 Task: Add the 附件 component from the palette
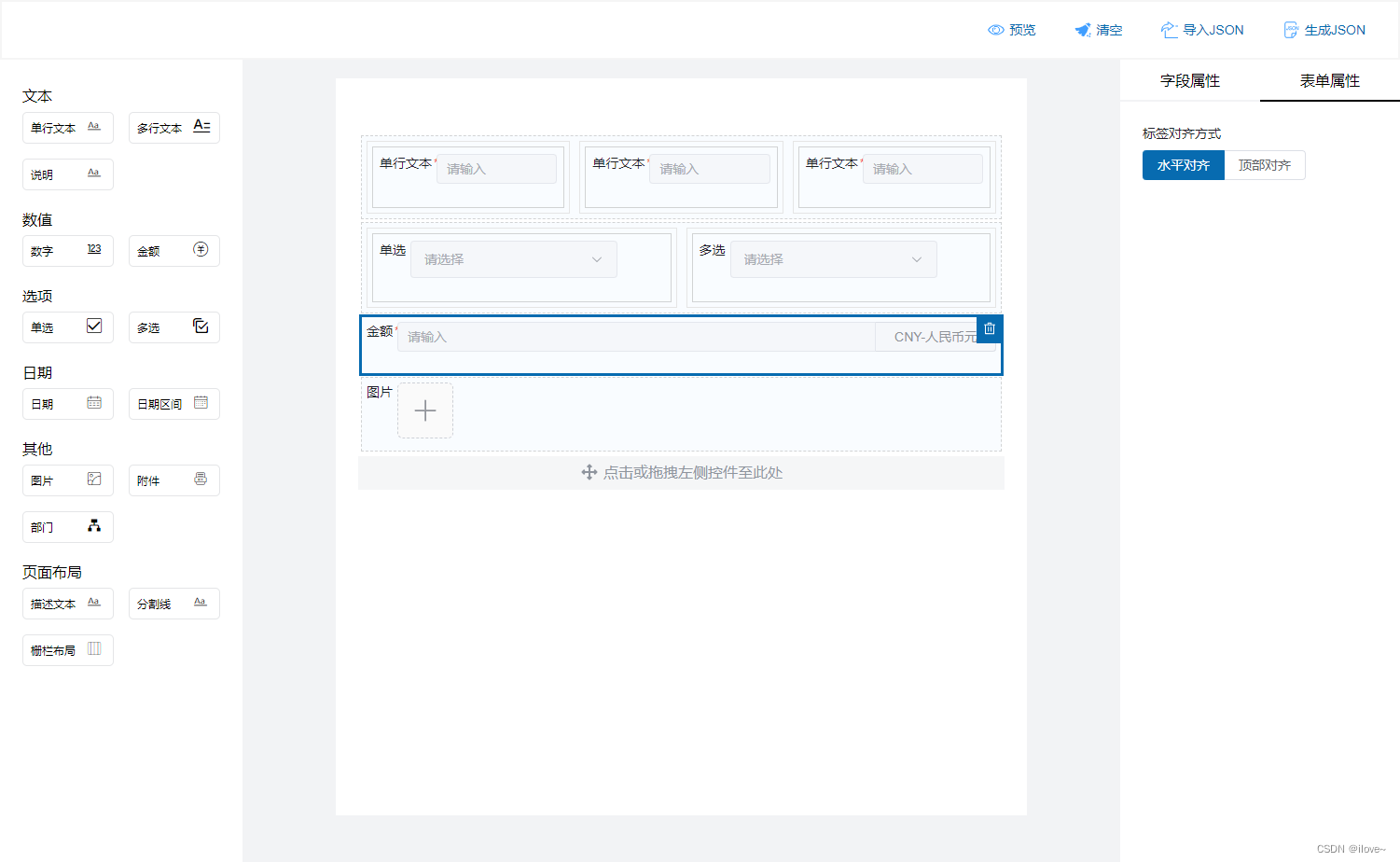(x=174, y=480)
